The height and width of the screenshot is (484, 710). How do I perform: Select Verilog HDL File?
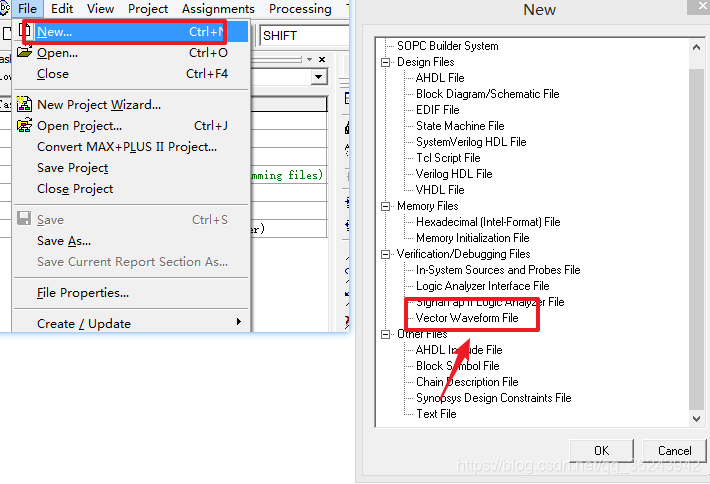pos(454,174)
